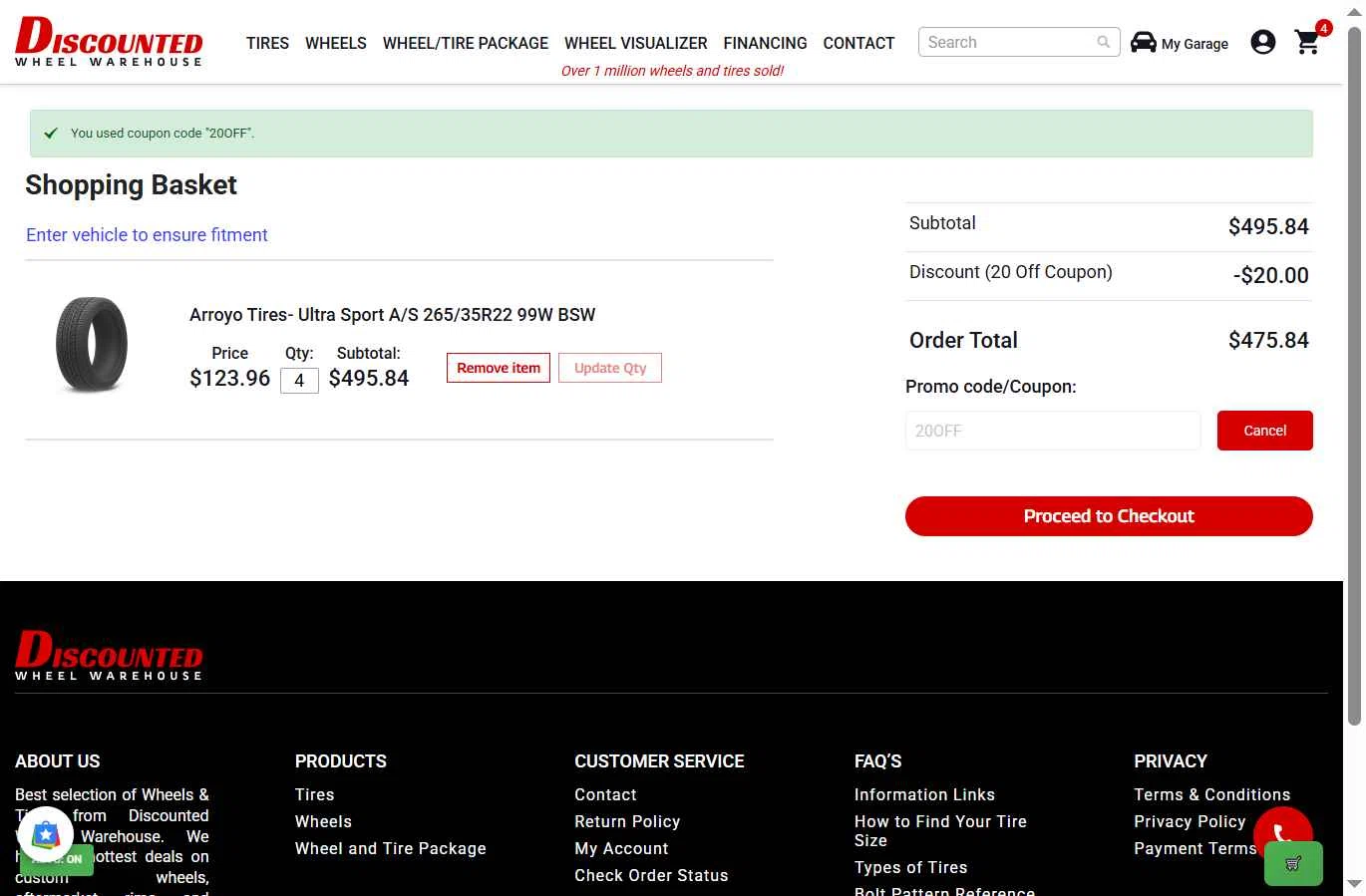Open the WHEEL/TIRE PACKAGE menu
Image resolution: width=1366 pixels, height=896 pixels.
(x=466, y=43)
